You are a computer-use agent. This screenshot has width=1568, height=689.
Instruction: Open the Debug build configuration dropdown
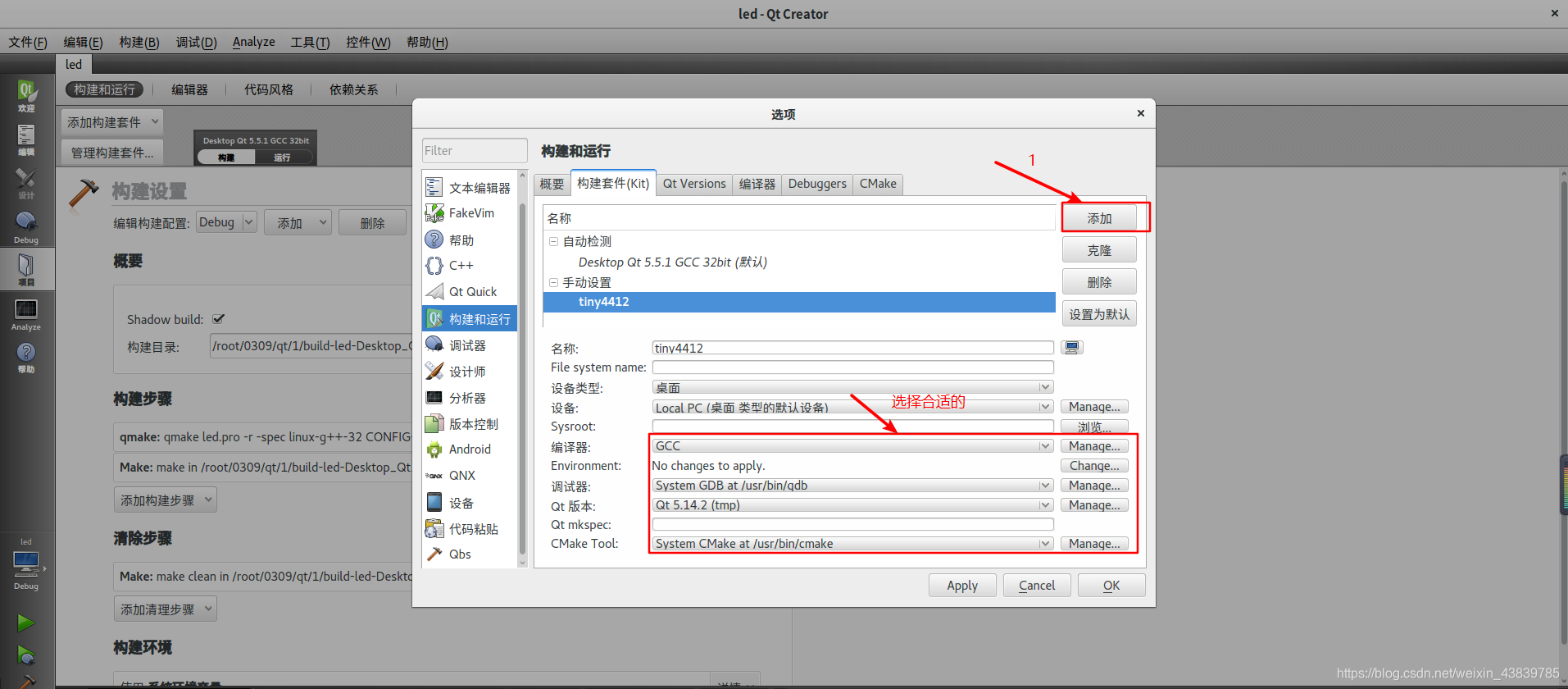tap(226, 222)
